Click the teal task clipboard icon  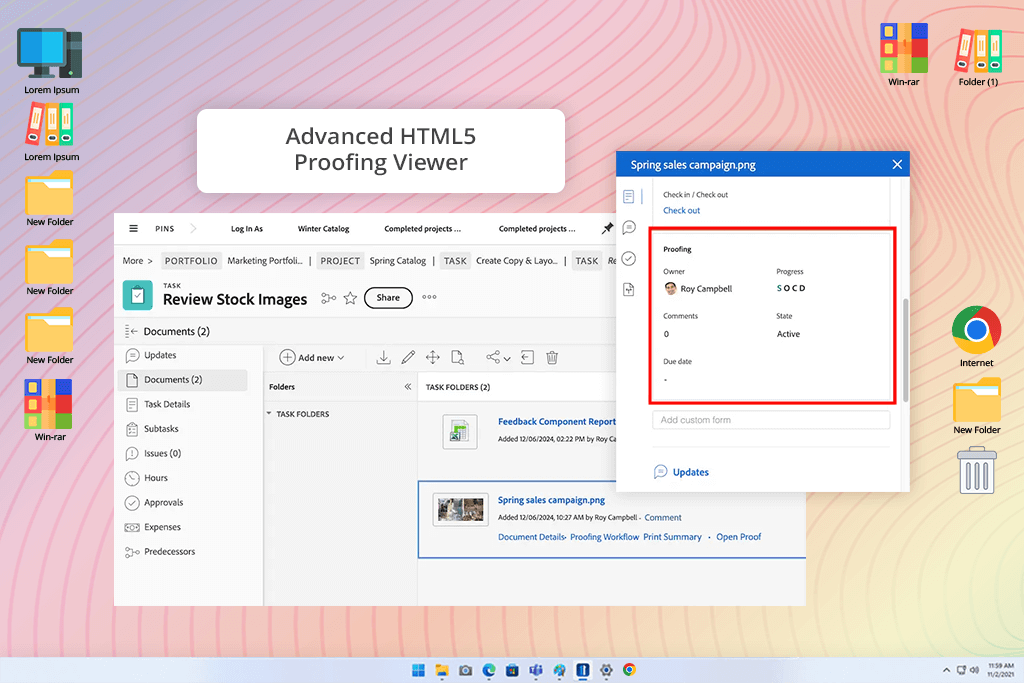point(137,295)
